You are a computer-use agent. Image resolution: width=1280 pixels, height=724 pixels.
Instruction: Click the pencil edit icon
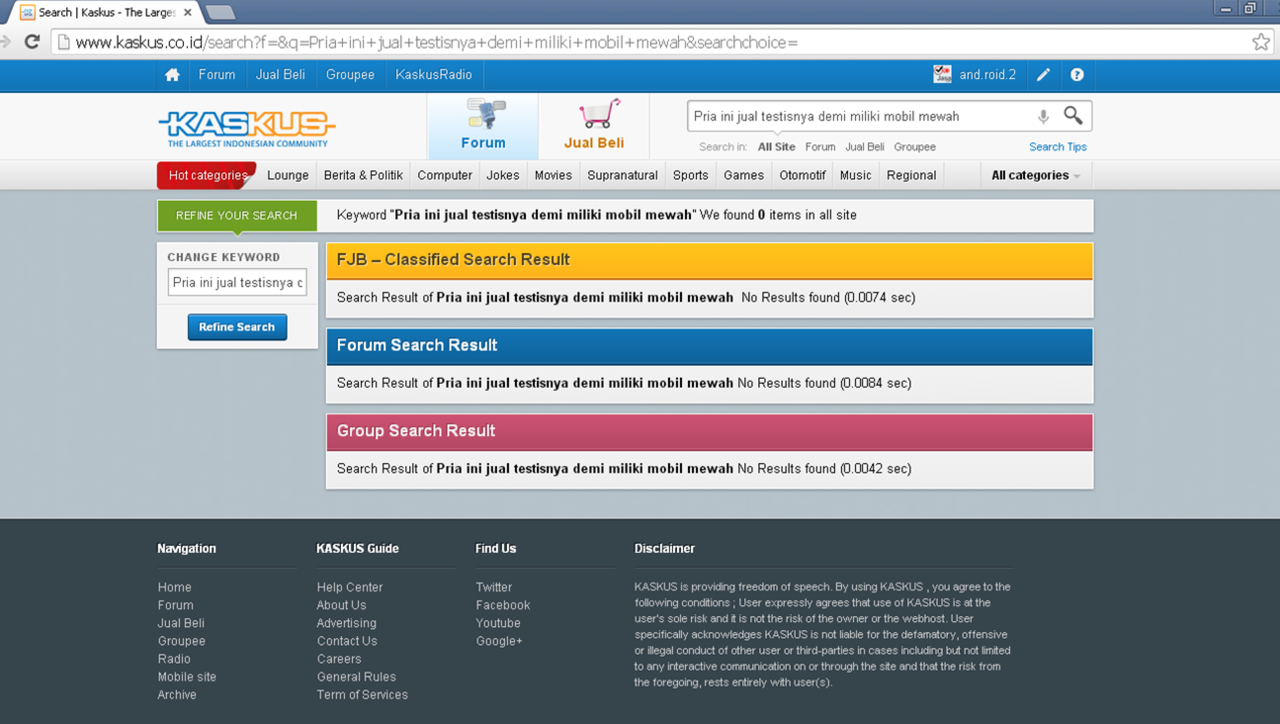click(x=1043, y=75)
